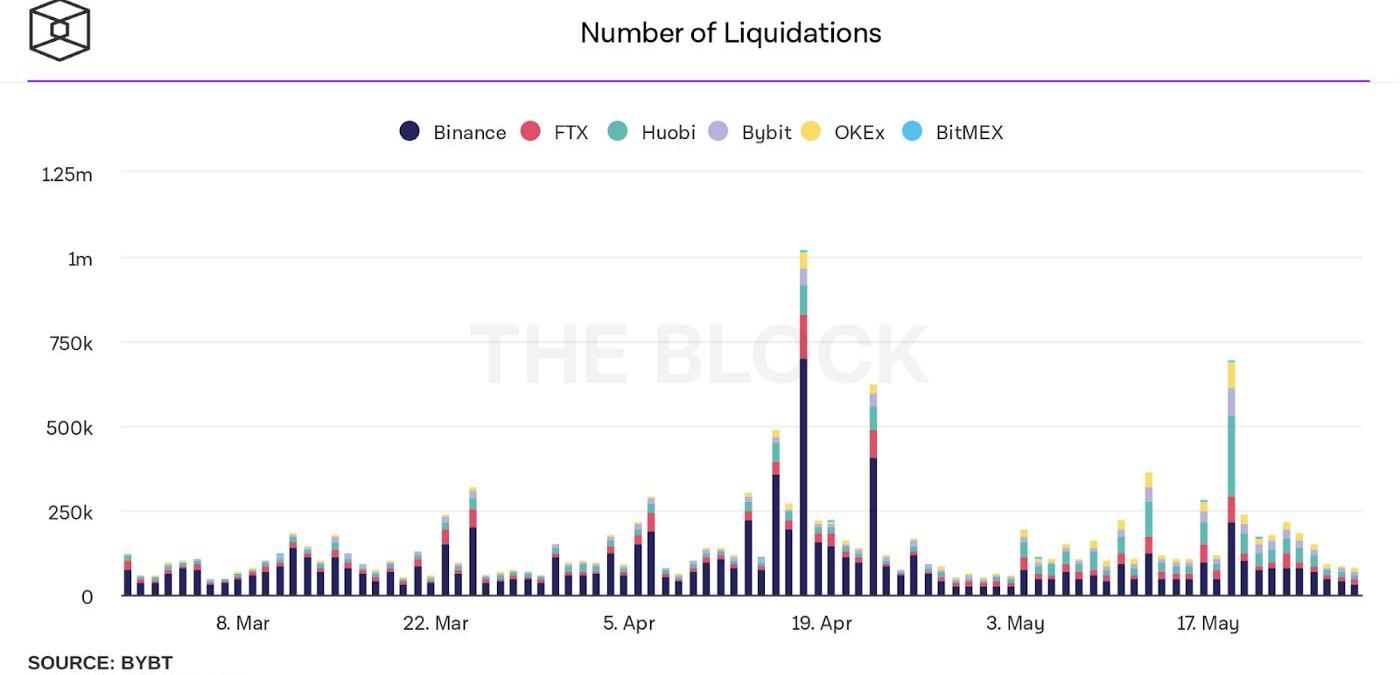This screenshot has height=675, width=1400.
Task: Click the SOURCE: BYBT text
Action: (x=100, y=663)
